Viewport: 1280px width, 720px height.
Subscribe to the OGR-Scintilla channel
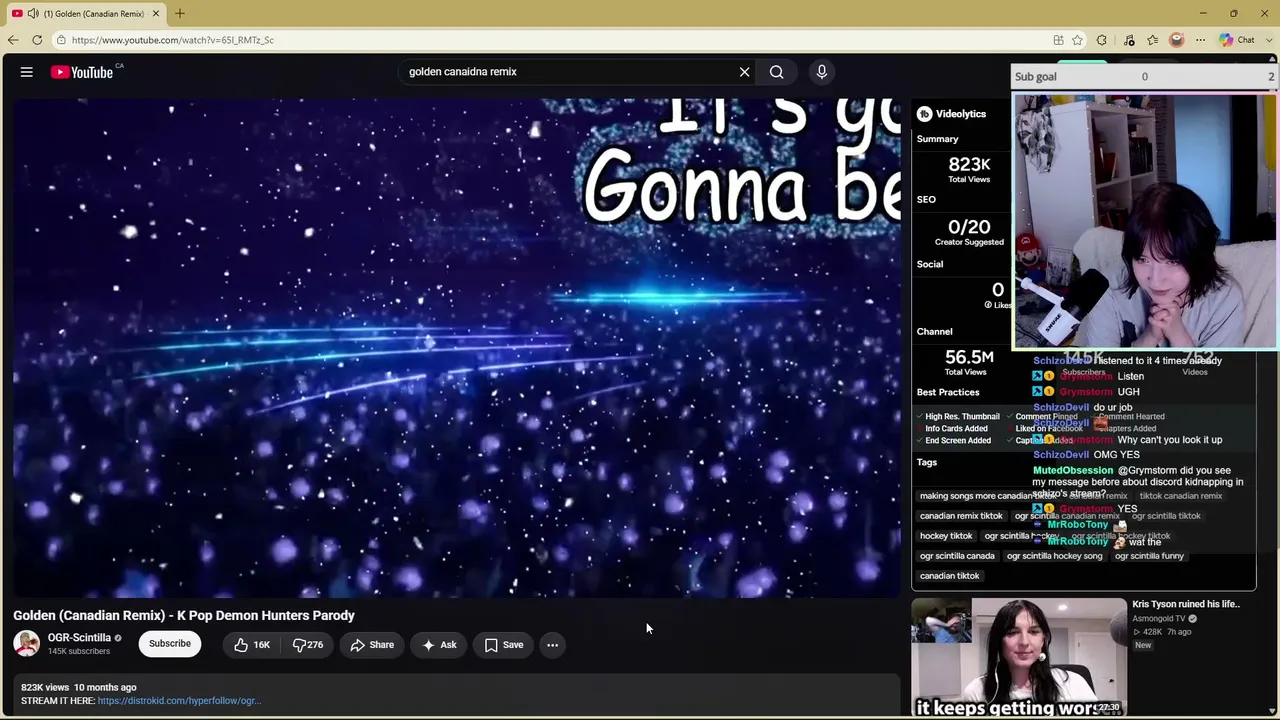[170, 644]
